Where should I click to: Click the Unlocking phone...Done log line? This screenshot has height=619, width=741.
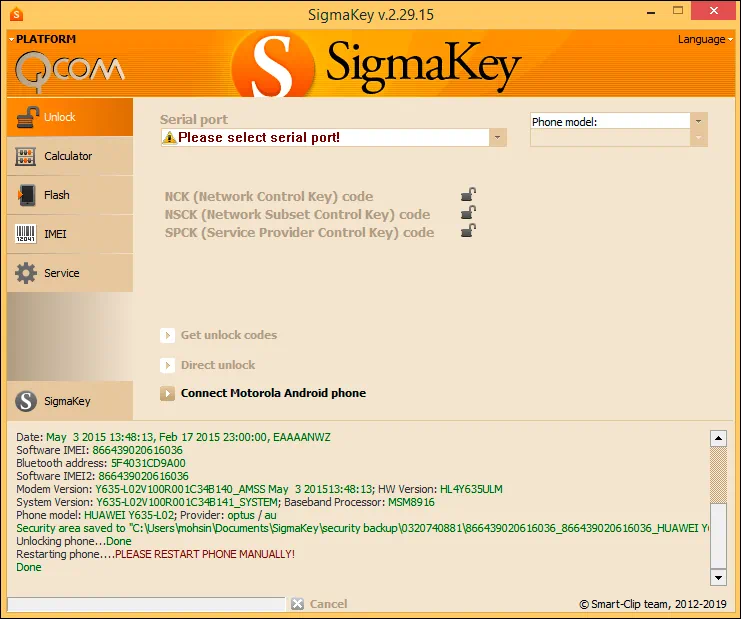[x=74, y=541]
